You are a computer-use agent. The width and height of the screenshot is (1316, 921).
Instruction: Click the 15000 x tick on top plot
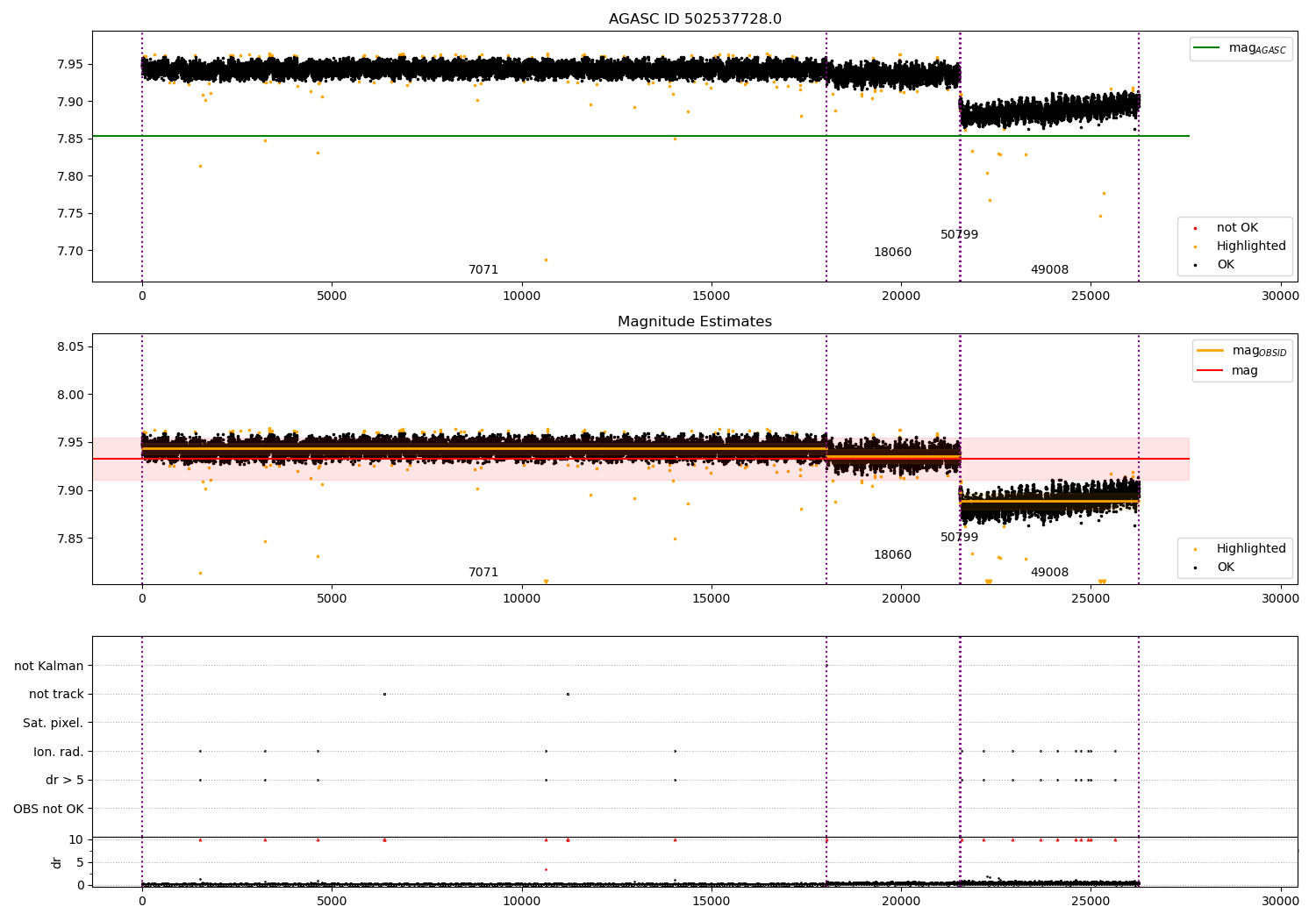click(x=712, y=296)
